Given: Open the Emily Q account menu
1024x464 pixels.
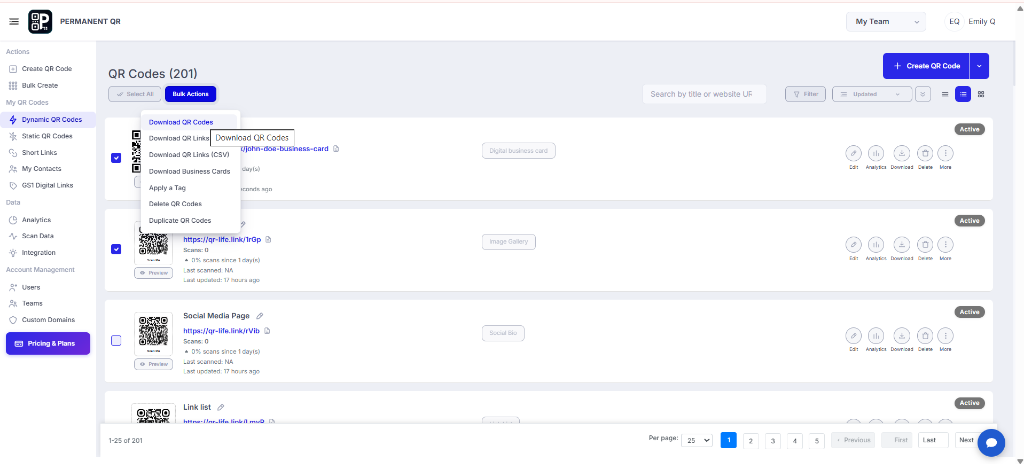Looking at the screenshot, I should 971,22.
